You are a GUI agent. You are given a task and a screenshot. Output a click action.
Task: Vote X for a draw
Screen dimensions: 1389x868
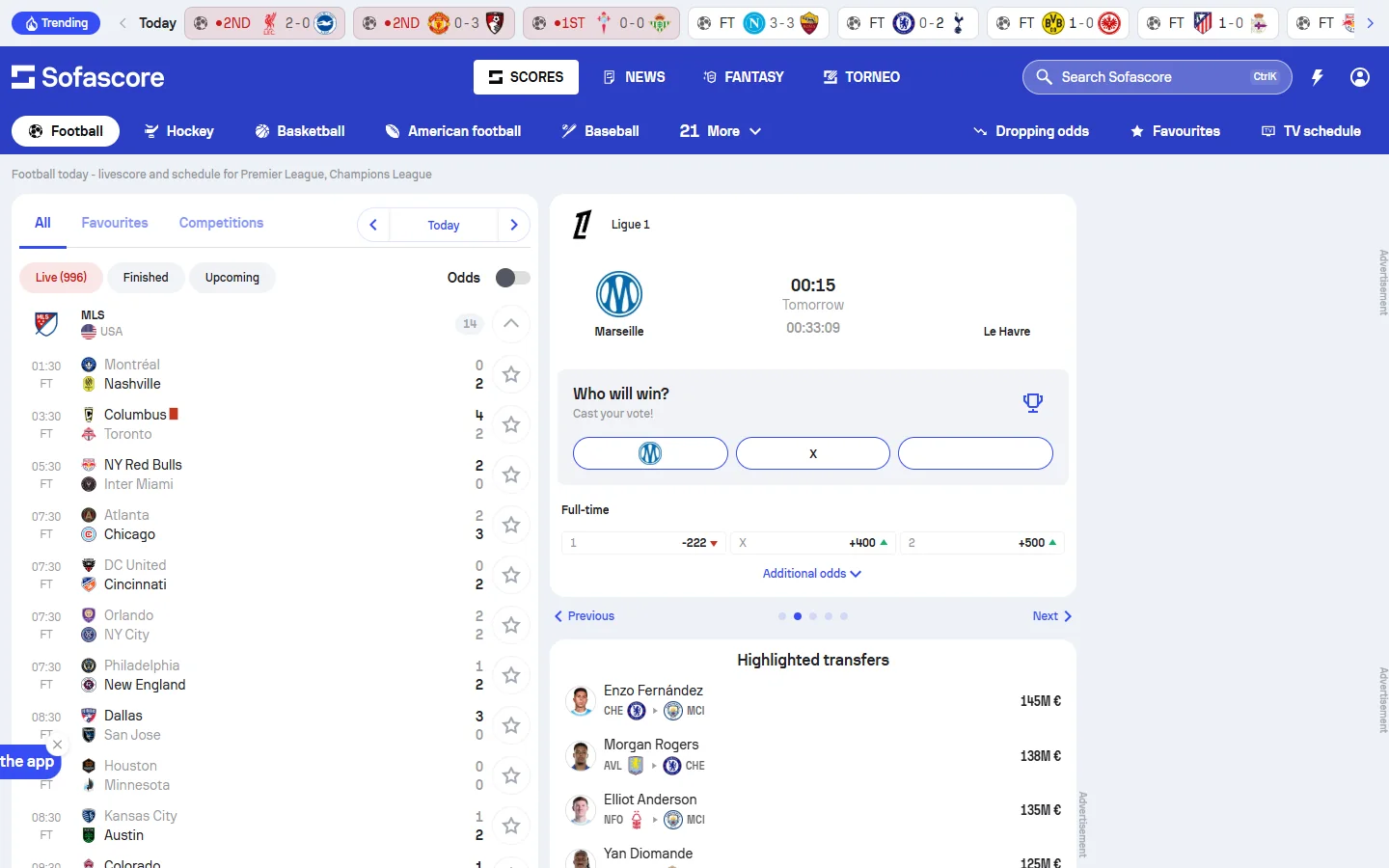[x=813, y=453]
